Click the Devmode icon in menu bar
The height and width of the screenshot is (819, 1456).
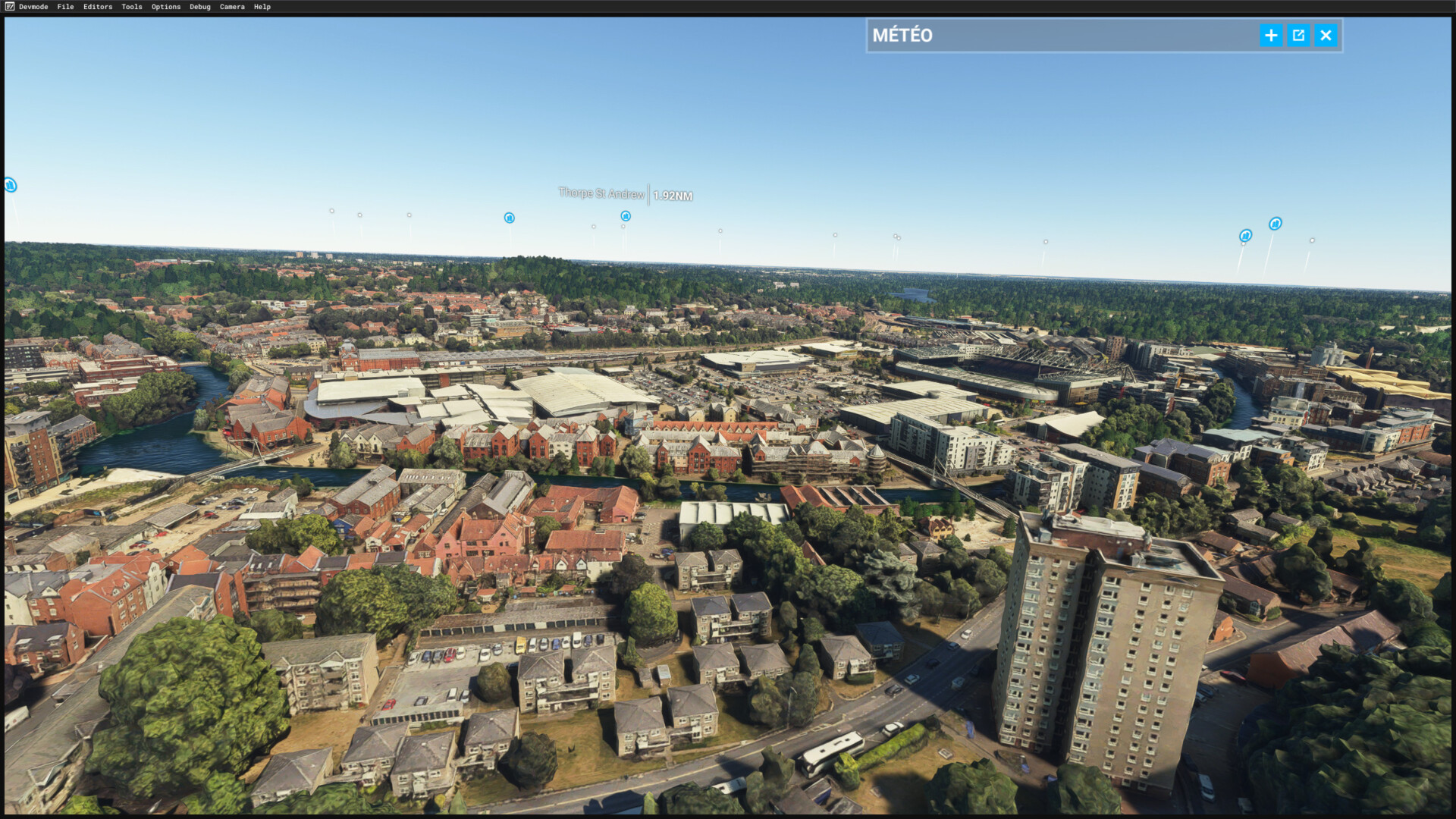click(x=10, y=7)
